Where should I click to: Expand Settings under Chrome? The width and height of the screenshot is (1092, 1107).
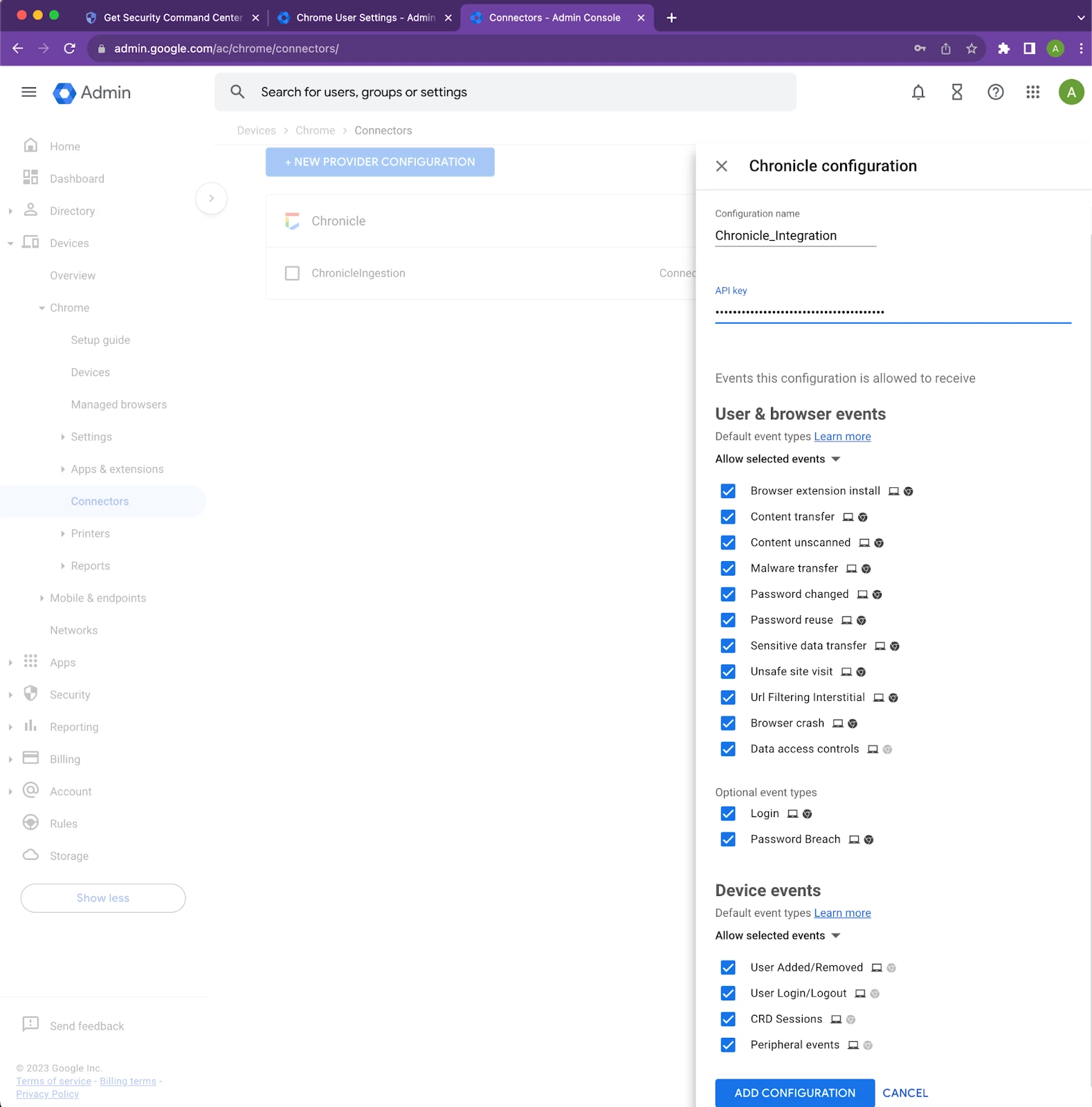click(63, 437)
